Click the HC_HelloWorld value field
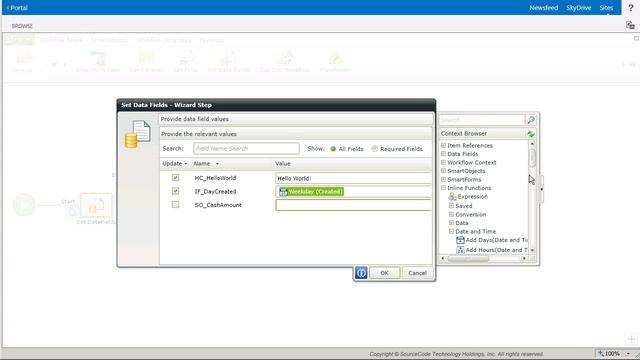This screenshot has height=360, width=640. tap(353, 178)
